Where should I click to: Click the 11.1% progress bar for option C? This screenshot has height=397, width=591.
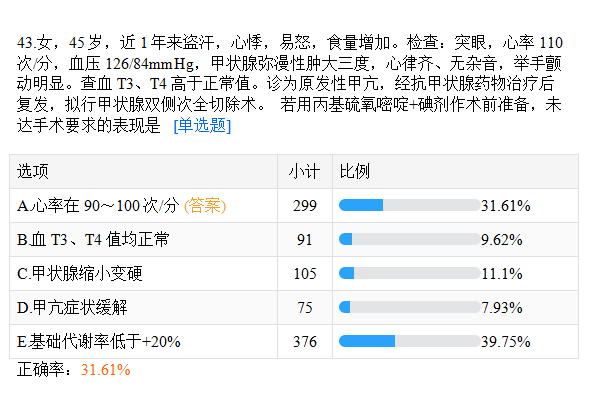point(410,273)
